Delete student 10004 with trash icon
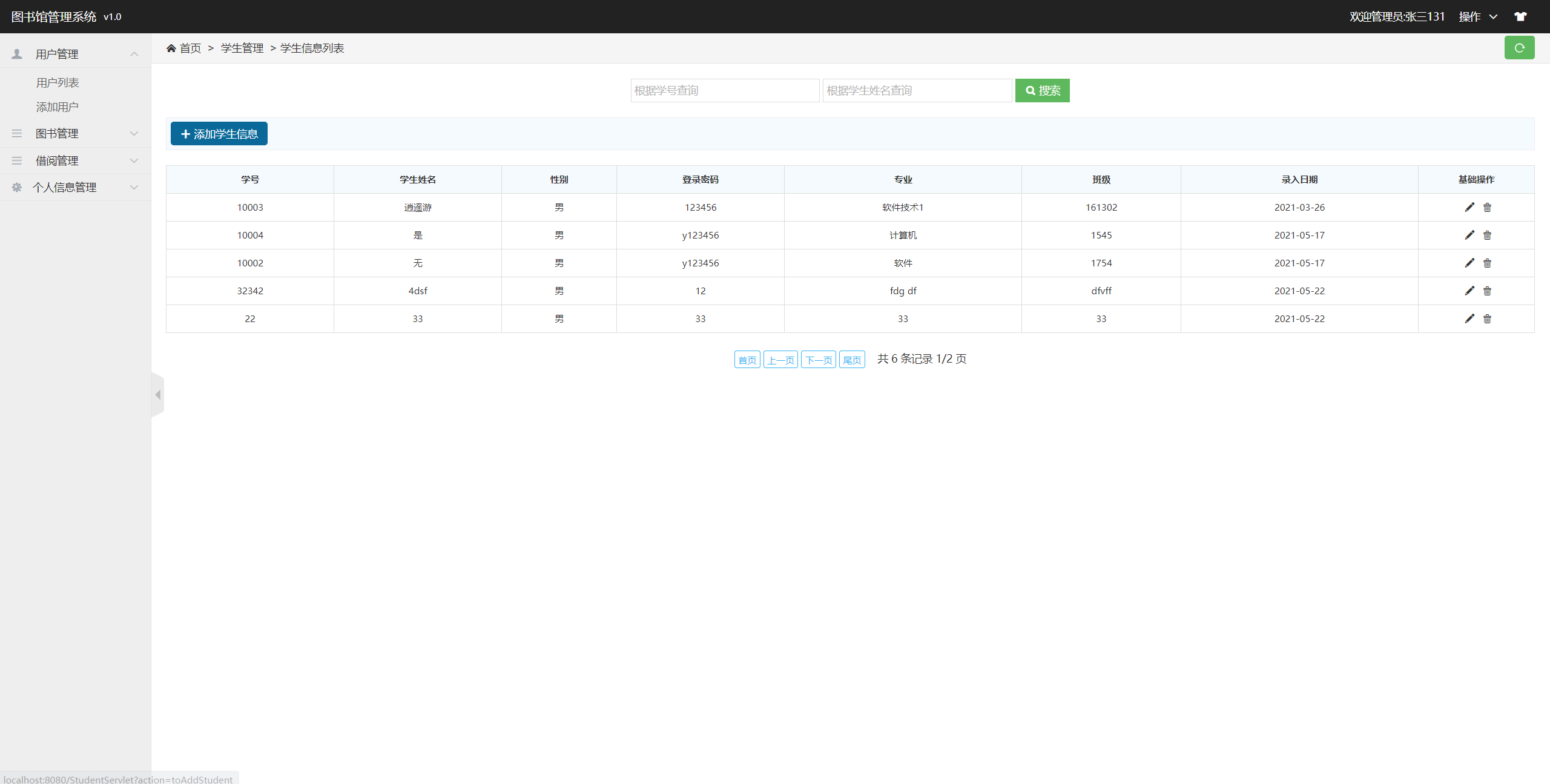The height and width of the screenshot is (784, 1550). click(x=1487, y=235)
